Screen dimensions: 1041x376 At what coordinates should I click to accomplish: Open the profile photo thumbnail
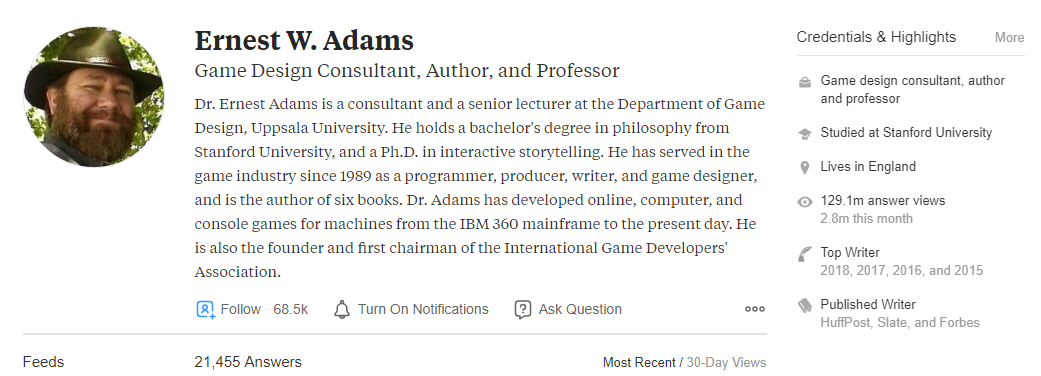click(93, 96)
